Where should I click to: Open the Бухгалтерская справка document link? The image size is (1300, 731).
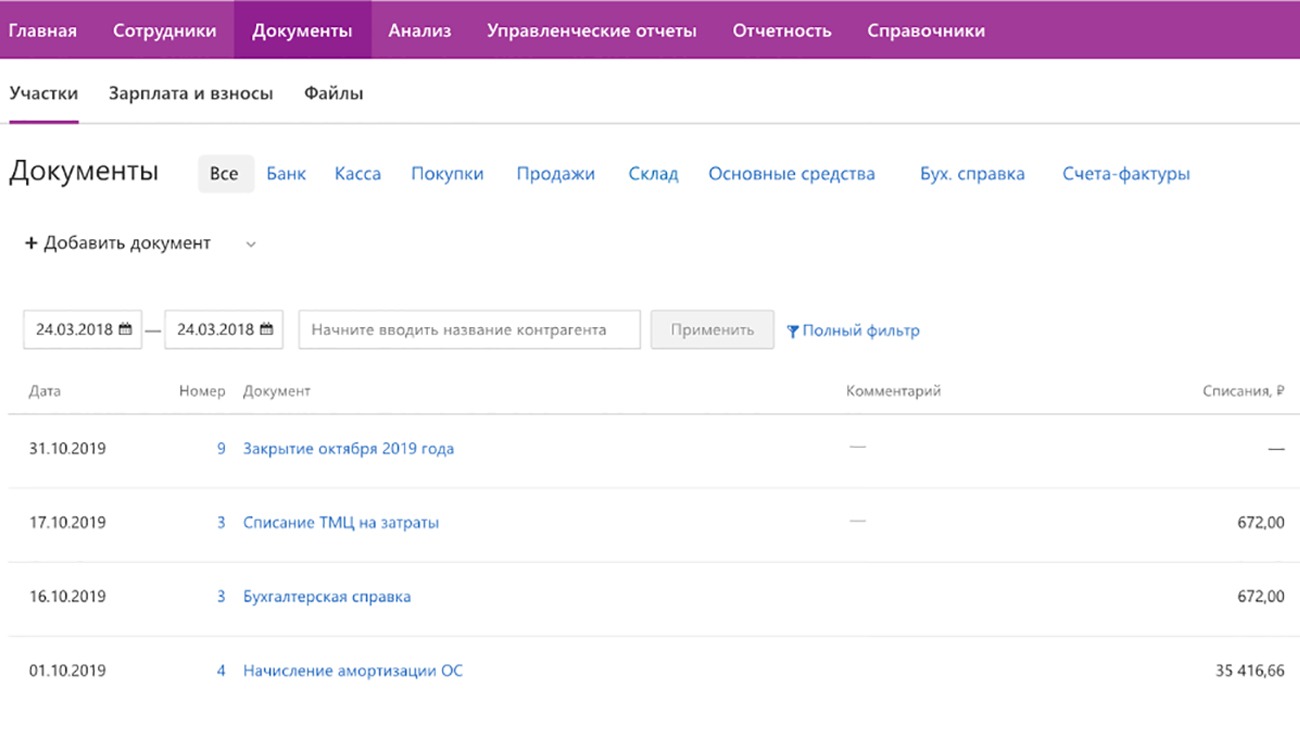click(x=326, y=597)
